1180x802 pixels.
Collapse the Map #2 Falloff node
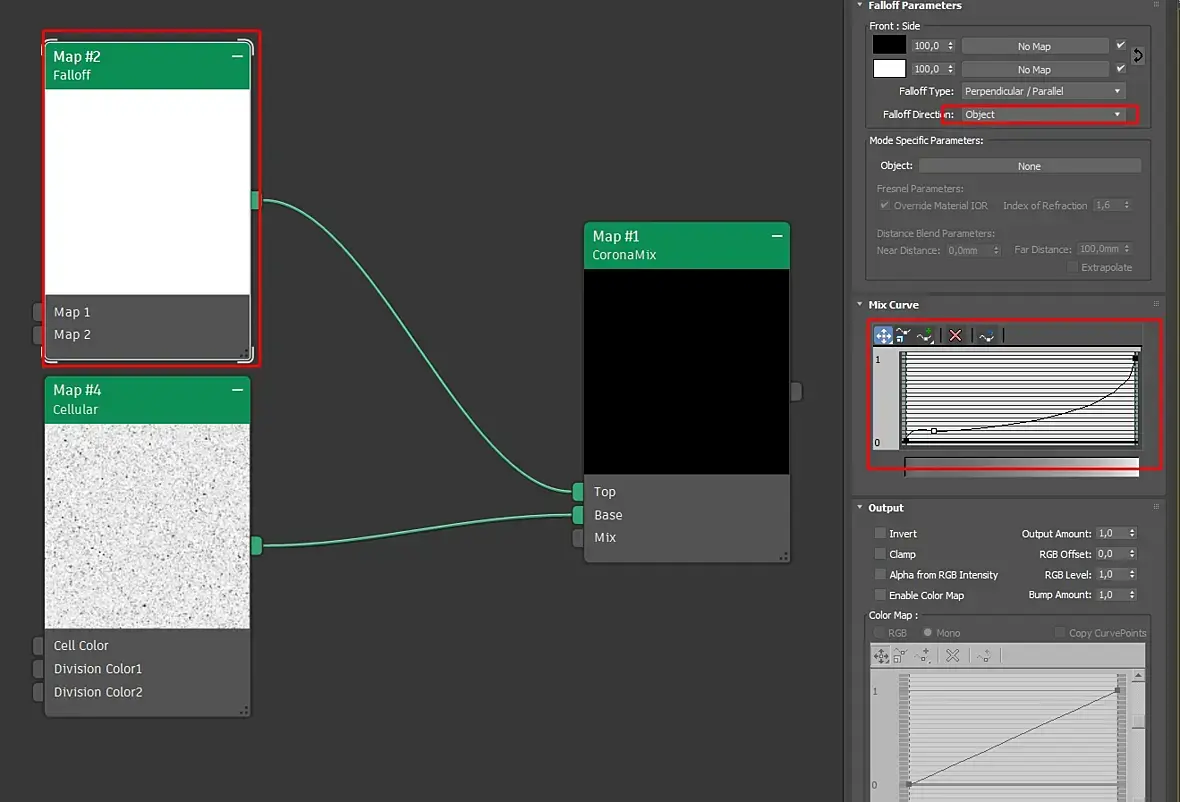point(237,56)
